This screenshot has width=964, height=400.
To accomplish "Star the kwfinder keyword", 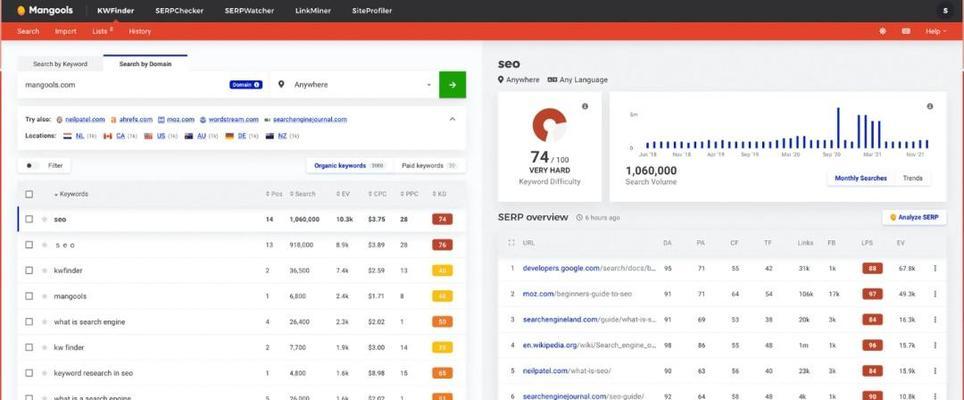I will tap(44, 270).
